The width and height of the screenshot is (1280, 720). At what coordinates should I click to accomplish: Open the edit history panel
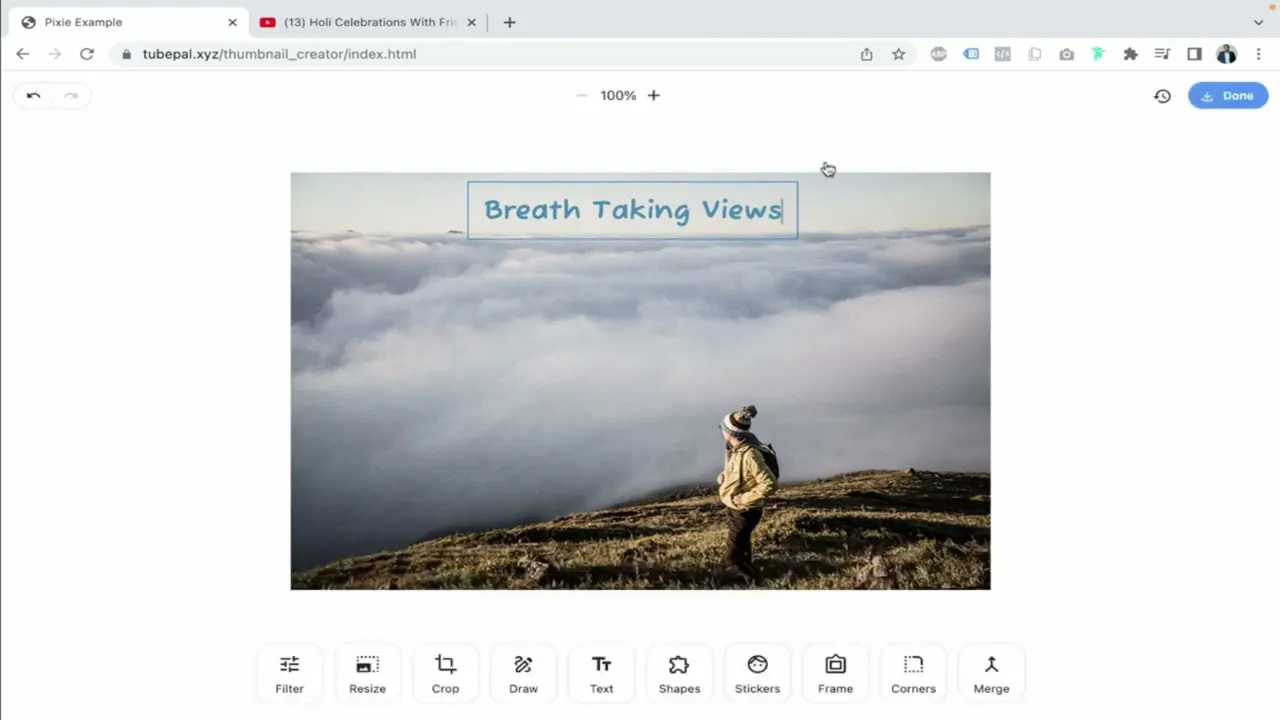click(x=1162, y=96)
